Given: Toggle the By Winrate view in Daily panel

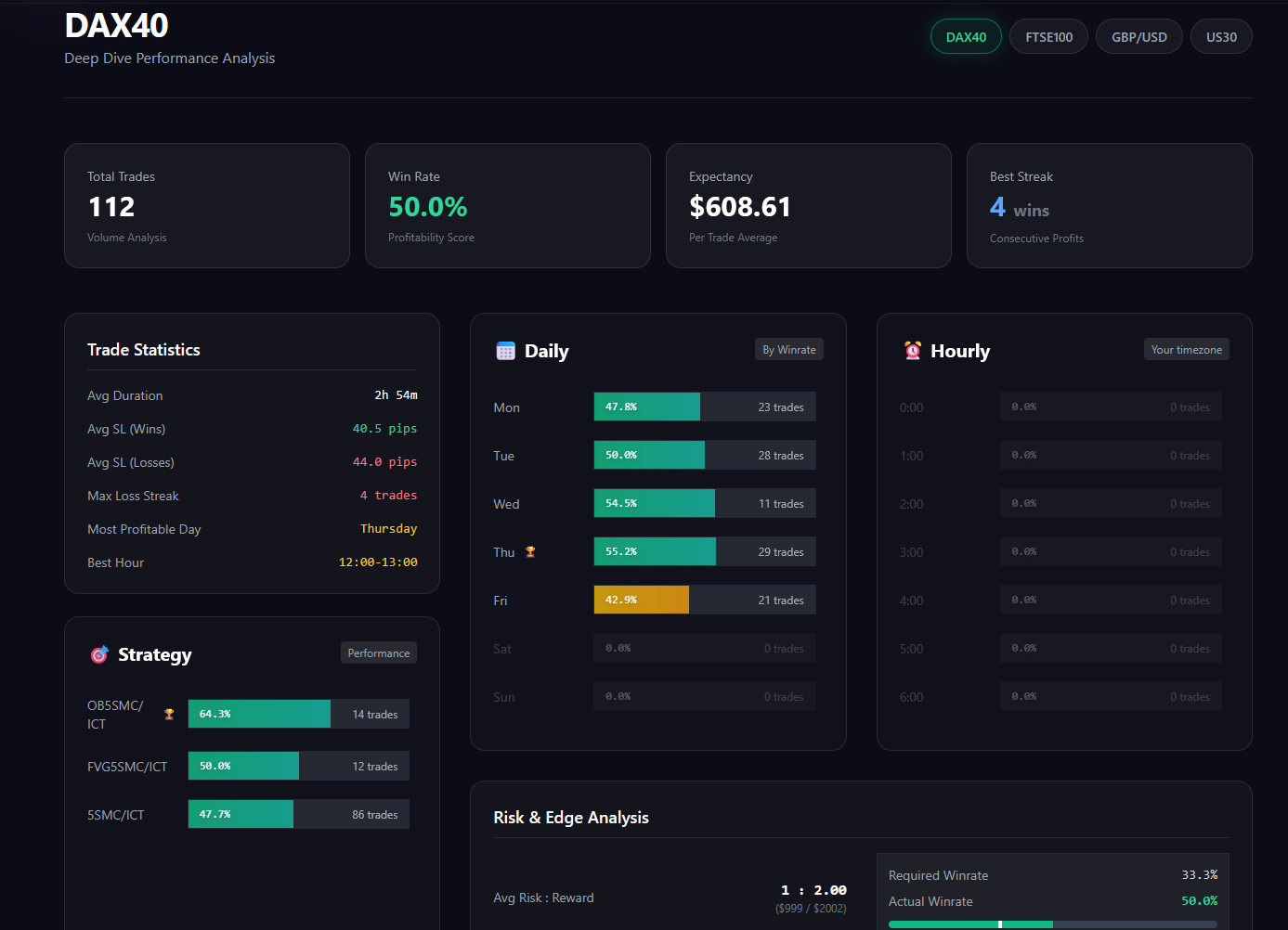Looking at the screenshot, I should (x=788, y=349).
